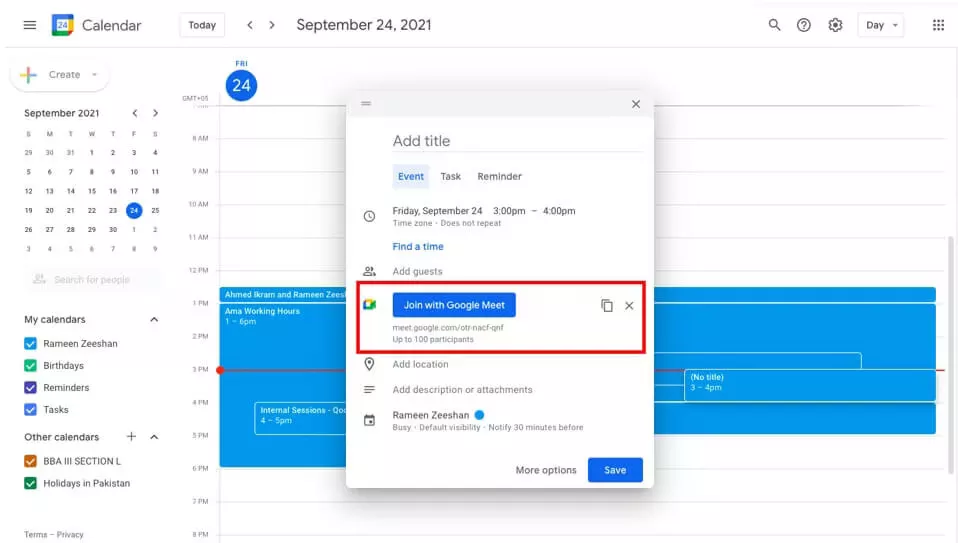This screenshot has height=543, width=958.
Task: Toggle Holidays in Pakistan calendar
Action: coord(30,484)
